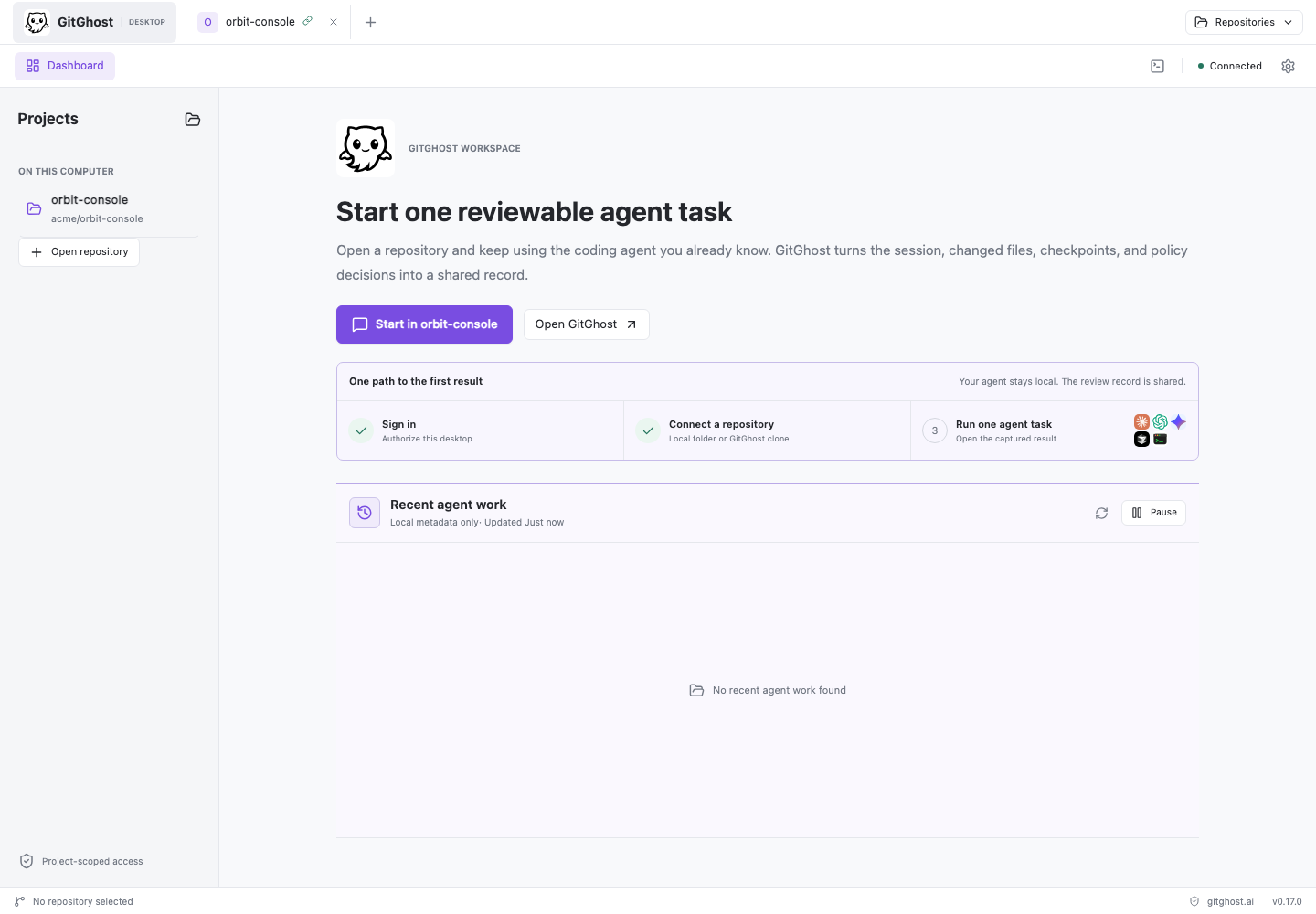1316x914 pixels.
Task: Click the black cube agent icon
Action: pyautogui.click(x=1142, y=440)
